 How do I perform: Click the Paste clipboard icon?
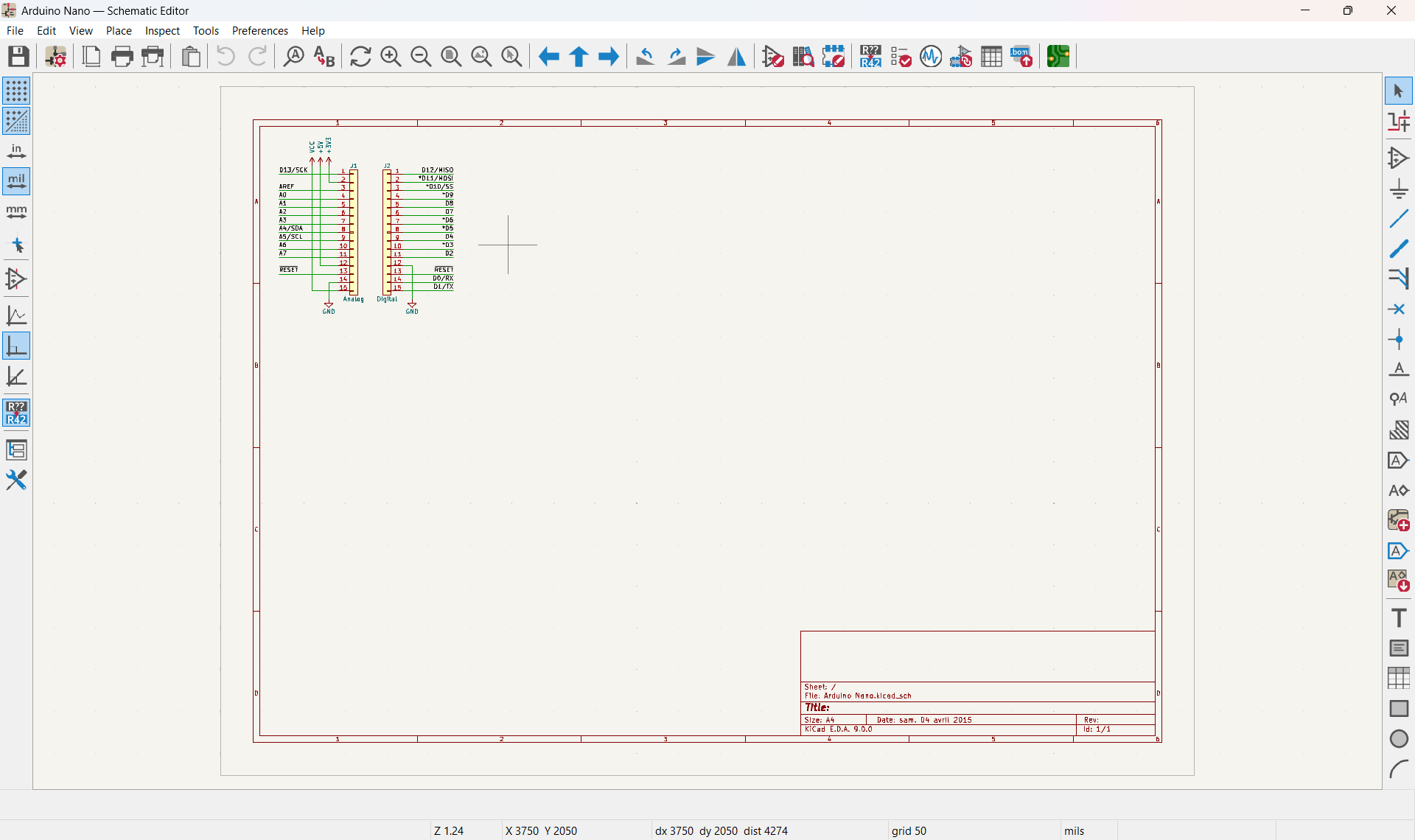(x=191, y=57)
